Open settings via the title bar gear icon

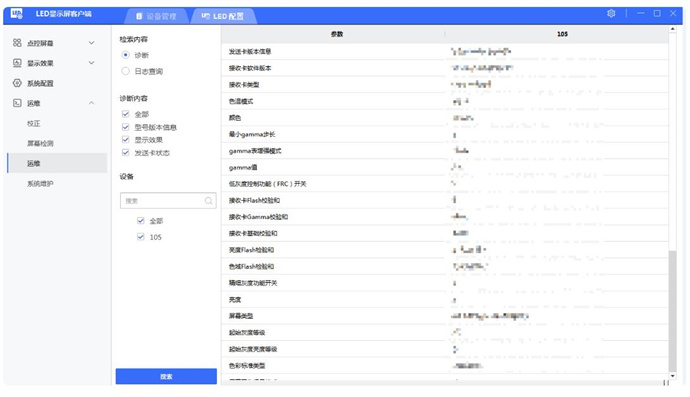click(611, 13)
